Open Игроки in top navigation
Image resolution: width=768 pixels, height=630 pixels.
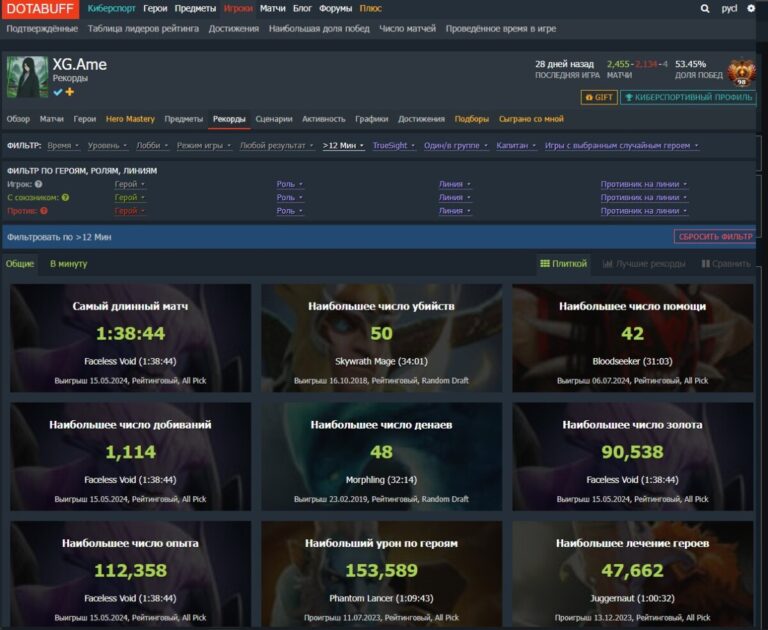click(238, 8)
